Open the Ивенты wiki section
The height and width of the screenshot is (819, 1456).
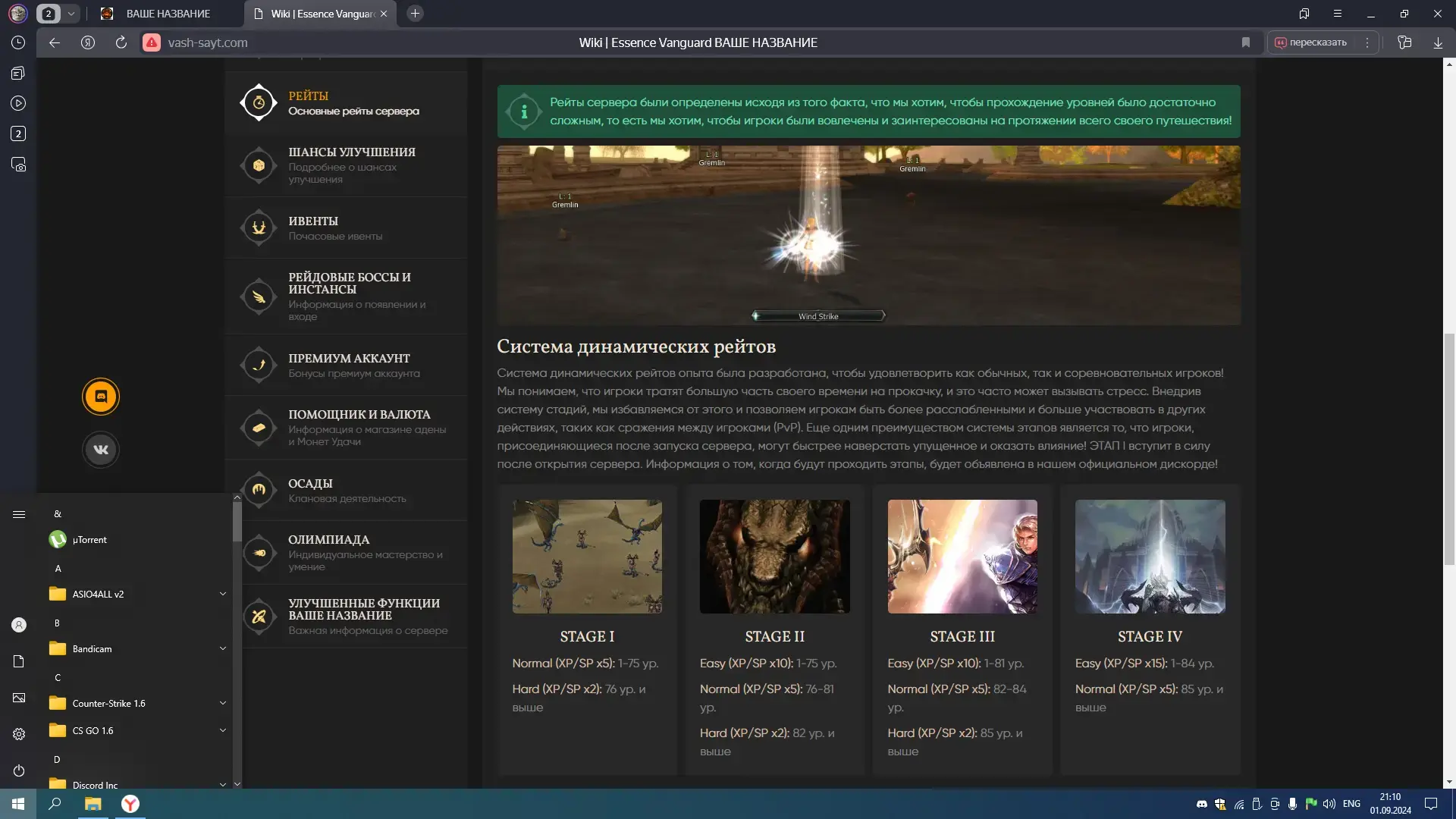(x=346, y=227)
